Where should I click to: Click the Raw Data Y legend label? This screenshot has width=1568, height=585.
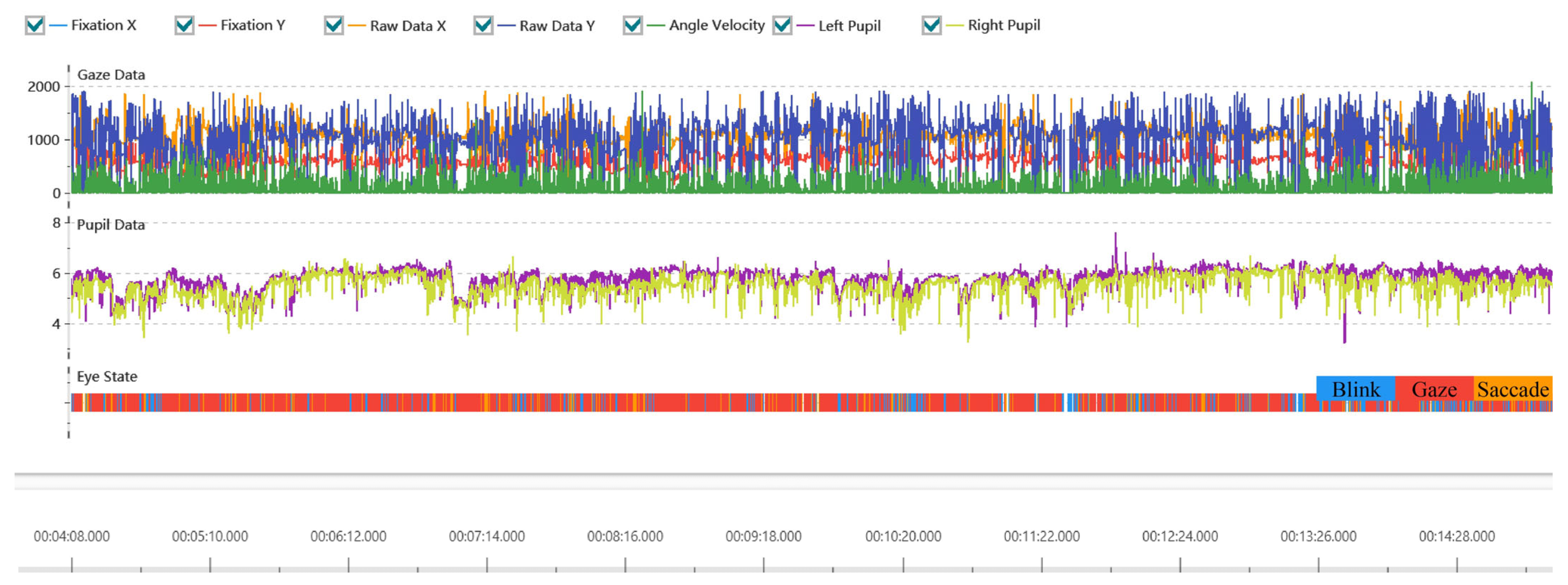tap(557, 26)
